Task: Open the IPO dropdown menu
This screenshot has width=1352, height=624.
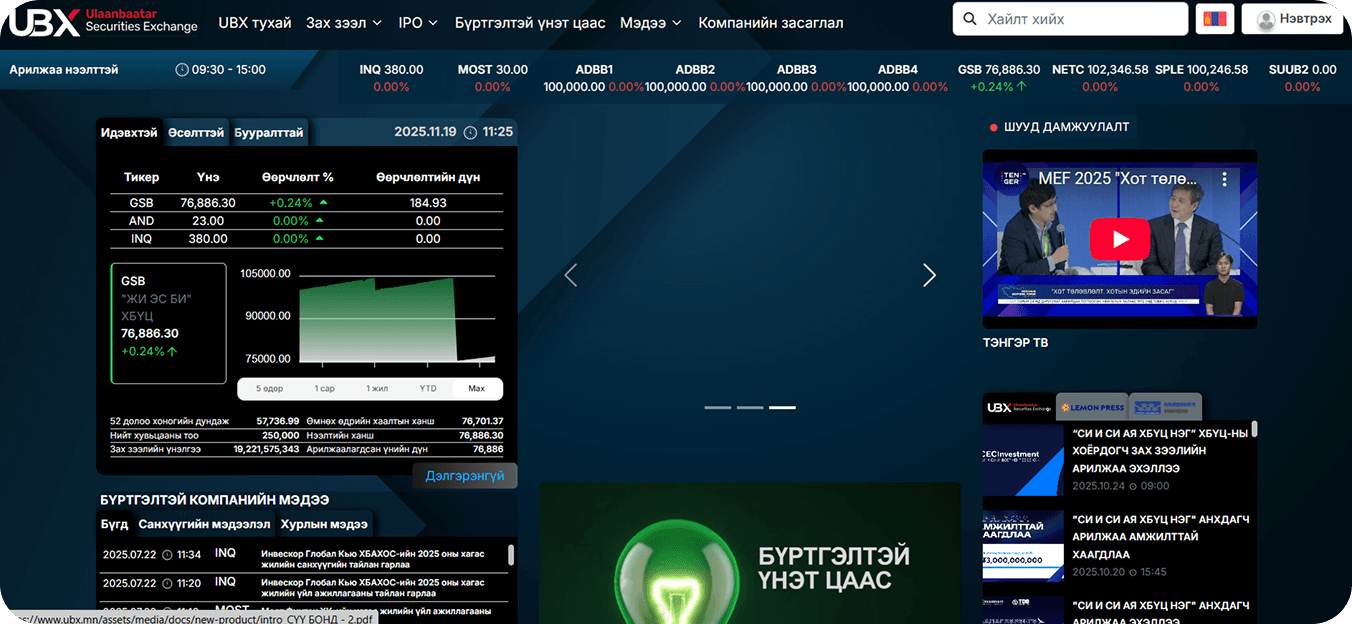Action: (x=417, y=21)
